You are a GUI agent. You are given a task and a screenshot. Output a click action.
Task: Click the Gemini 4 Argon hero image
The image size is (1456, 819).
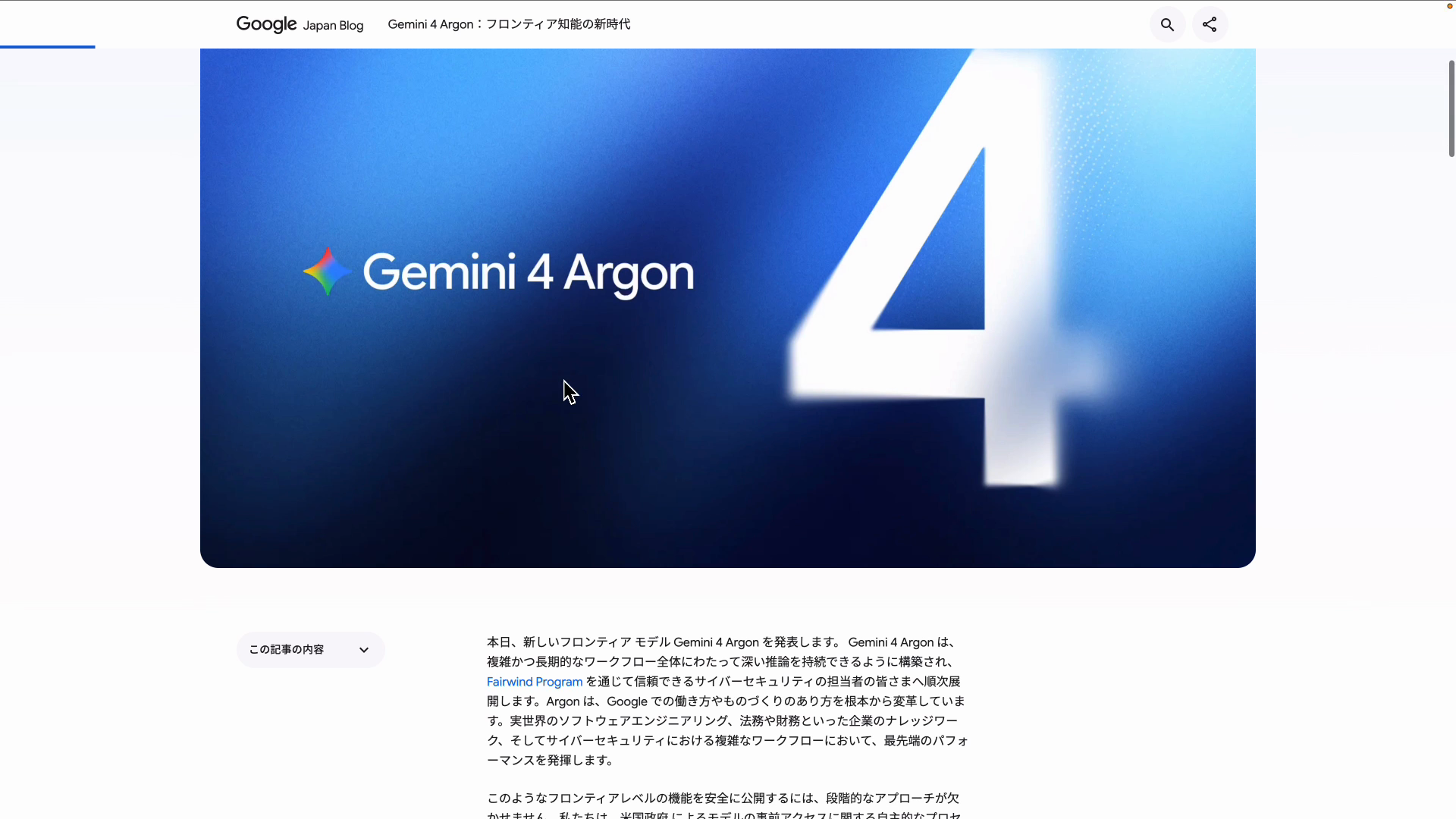(x=728, y=308)
